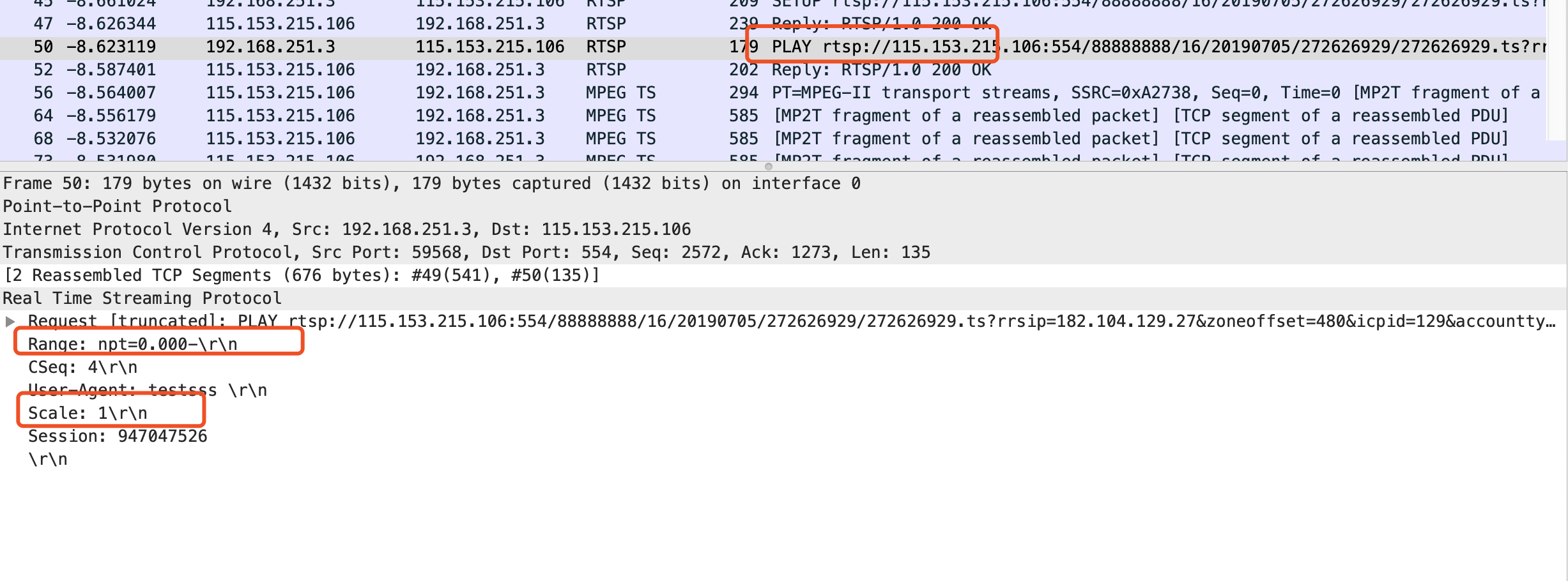Select packet 68 MP2T fragment row
1568x581 pixels.
point(447,139)
